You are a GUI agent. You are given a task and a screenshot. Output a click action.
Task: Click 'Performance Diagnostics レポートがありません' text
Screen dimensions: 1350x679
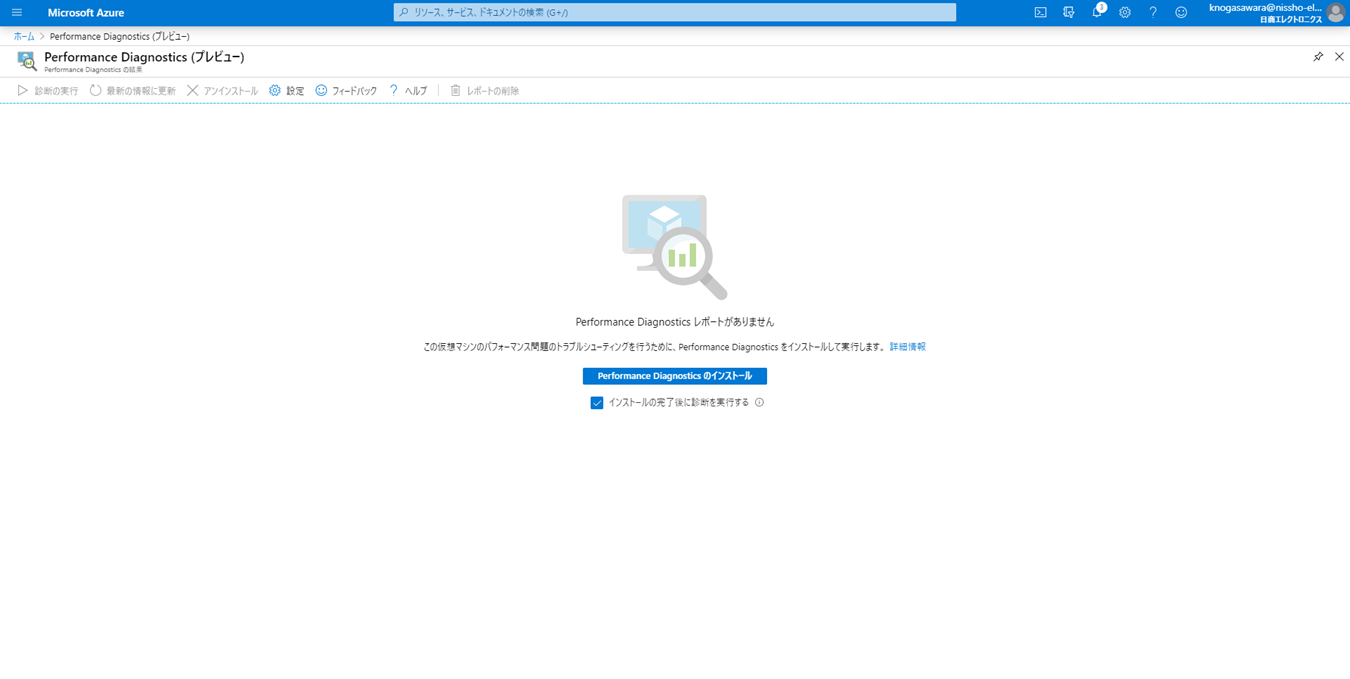coord(675,322)
